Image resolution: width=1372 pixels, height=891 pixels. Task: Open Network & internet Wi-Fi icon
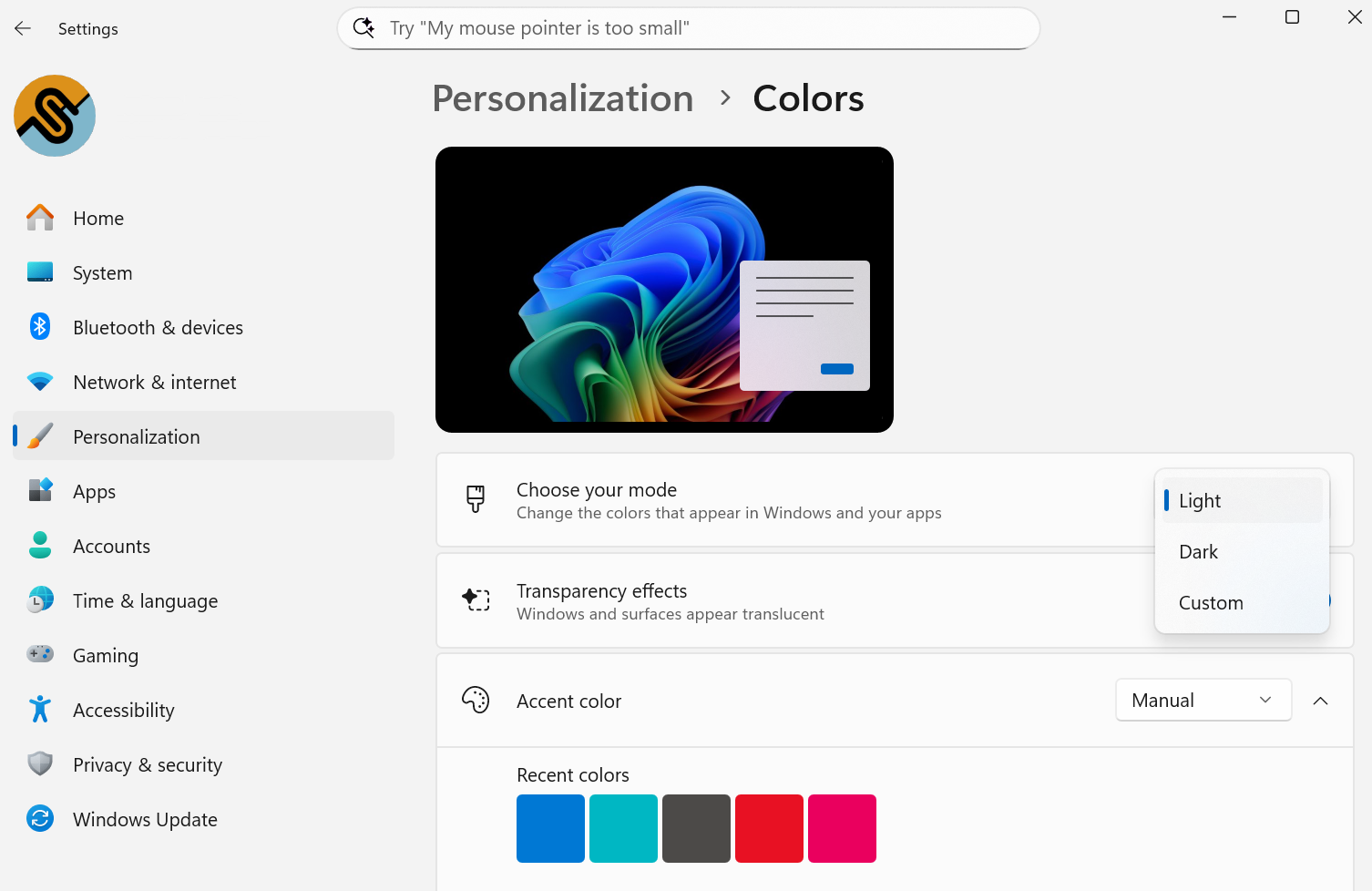(x=40, y=382)
